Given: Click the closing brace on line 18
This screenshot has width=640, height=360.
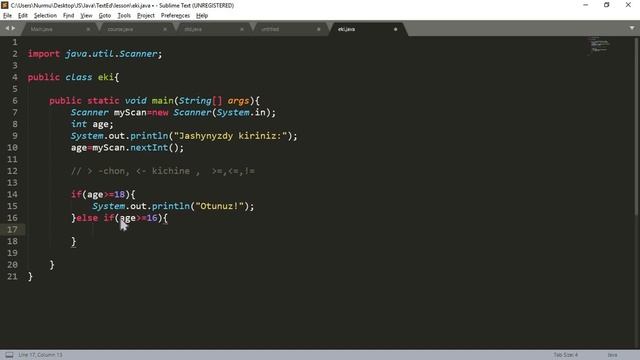Looking at the screenshot, I should pos(73,241).
